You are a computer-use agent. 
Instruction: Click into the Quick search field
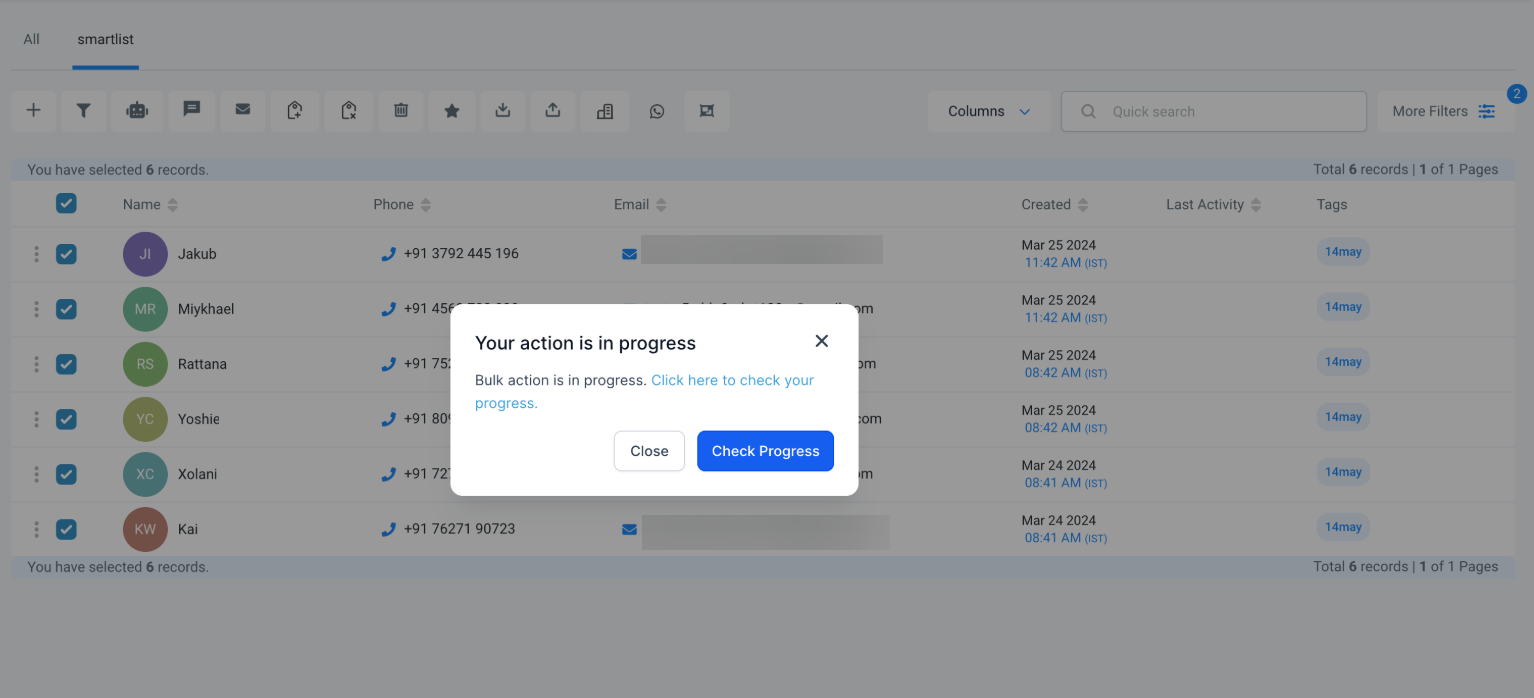1214,111
